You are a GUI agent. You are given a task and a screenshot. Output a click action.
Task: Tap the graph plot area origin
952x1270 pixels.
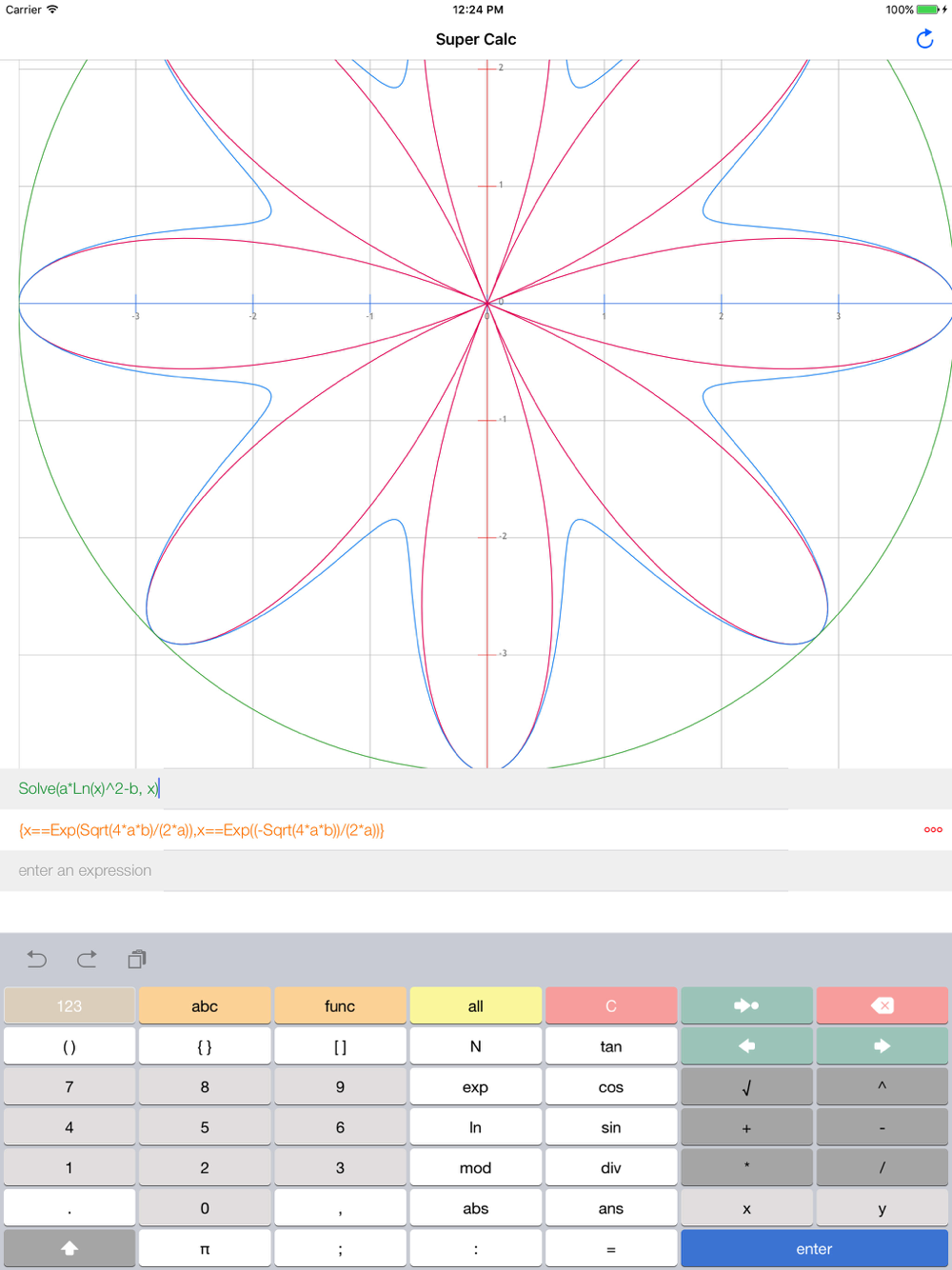tap(487, 303)
